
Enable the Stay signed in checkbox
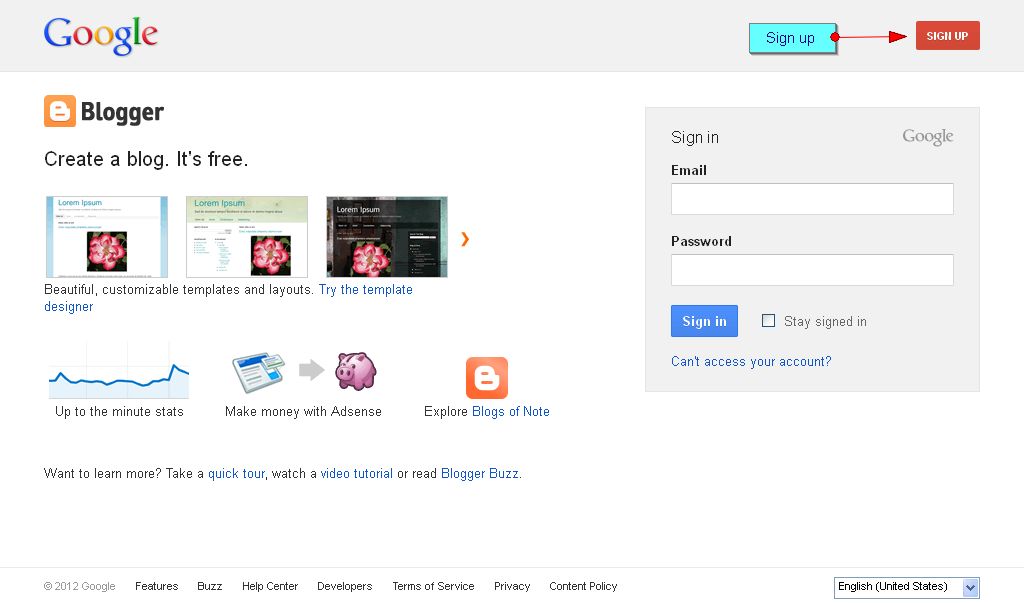768,321
